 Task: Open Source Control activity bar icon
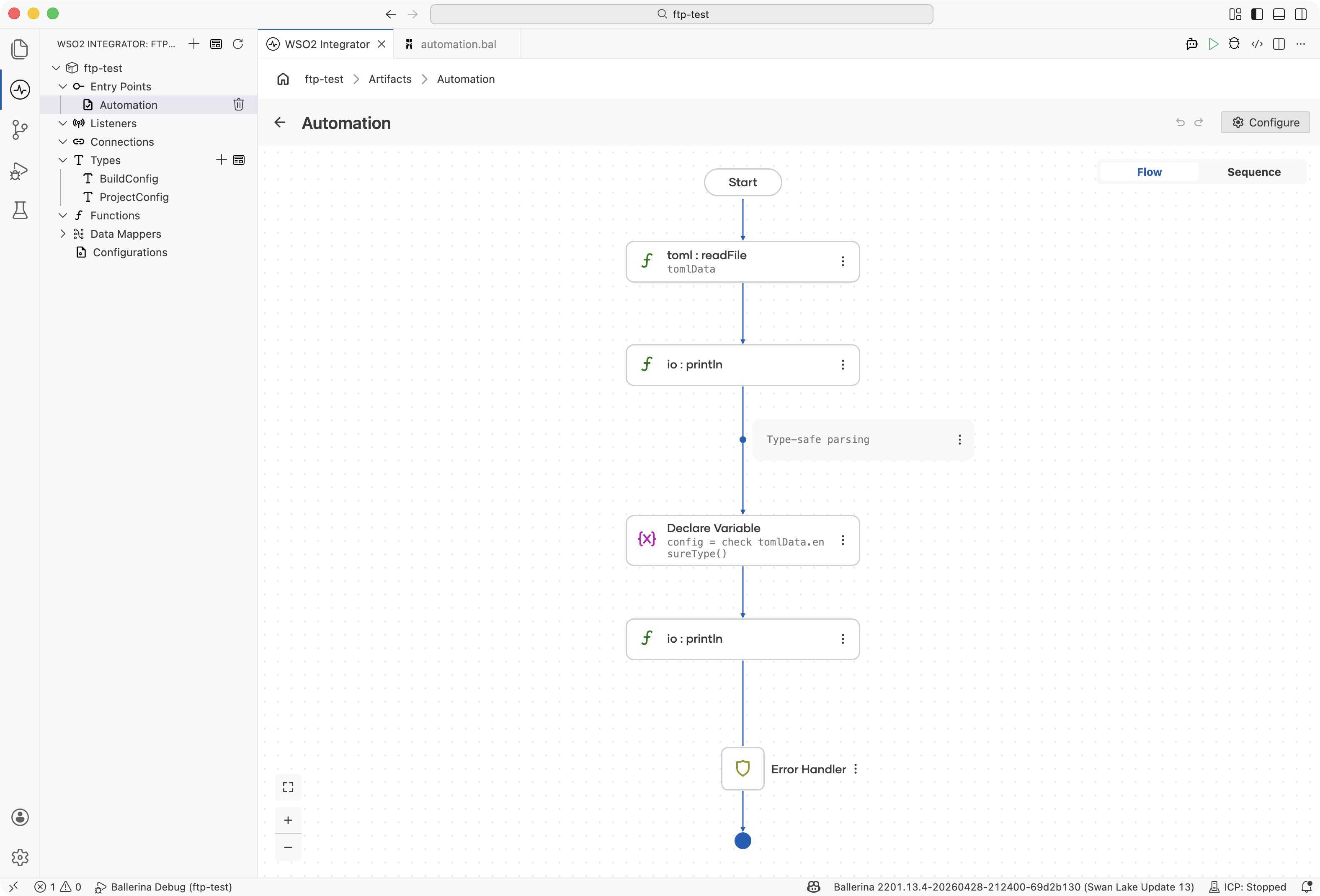pos(20,130)
